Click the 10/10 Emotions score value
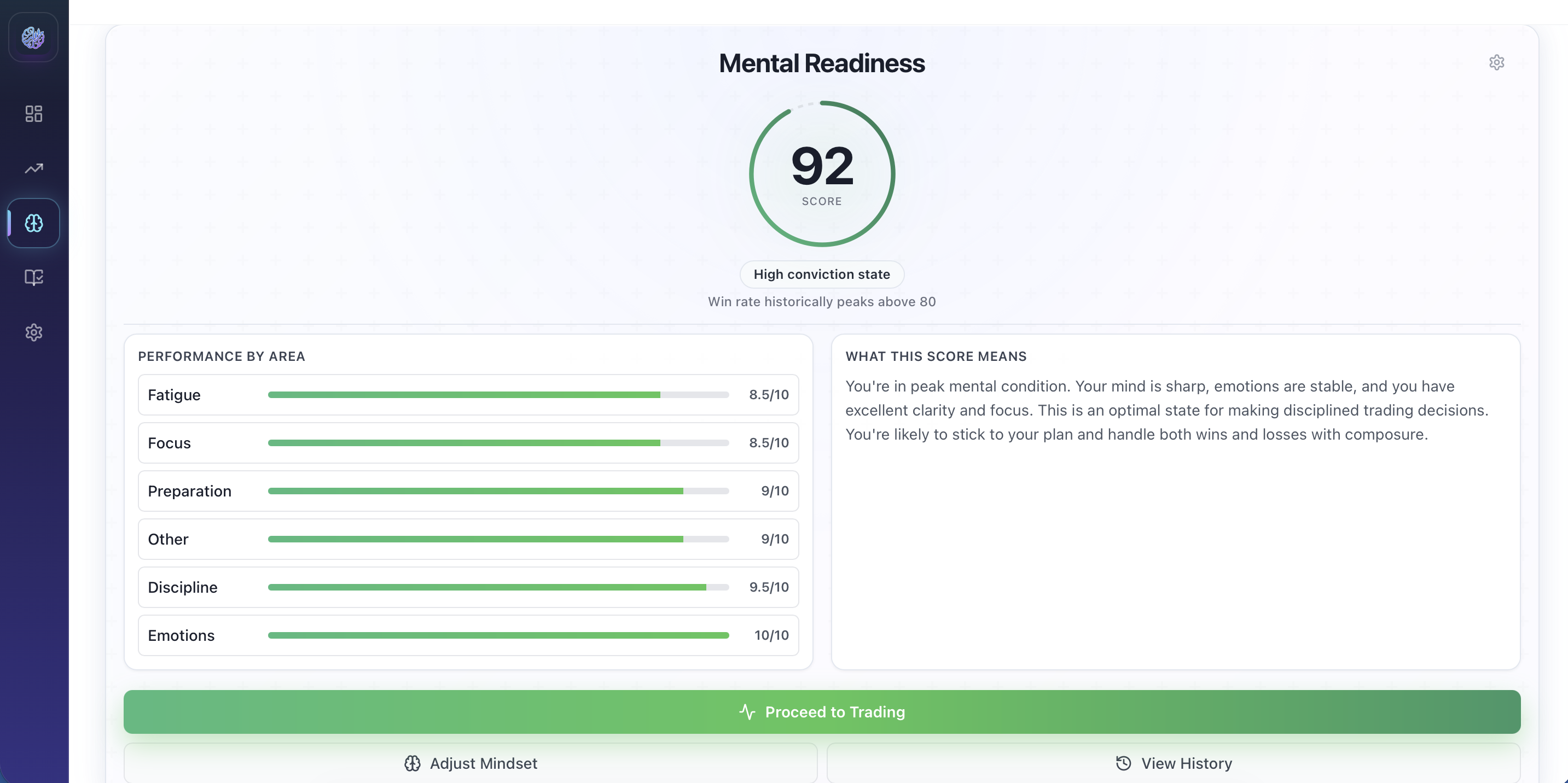The height and width of the screenshot is (783, 1568). click(x=771, y=635)
